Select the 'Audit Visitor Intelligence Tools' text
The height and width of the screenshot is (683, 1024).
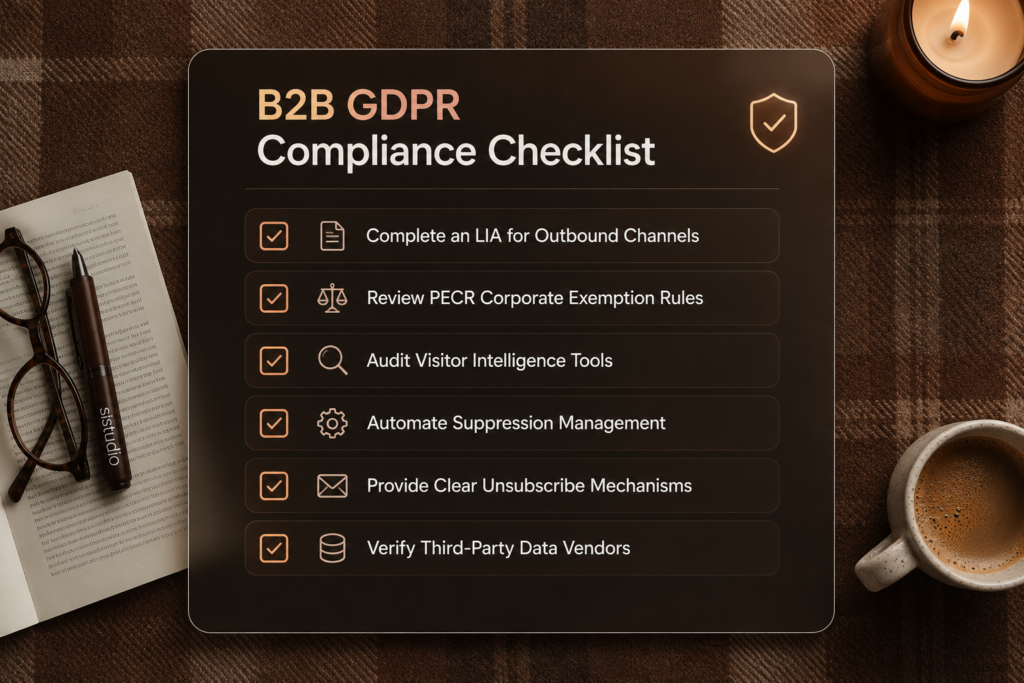(490, 360)
